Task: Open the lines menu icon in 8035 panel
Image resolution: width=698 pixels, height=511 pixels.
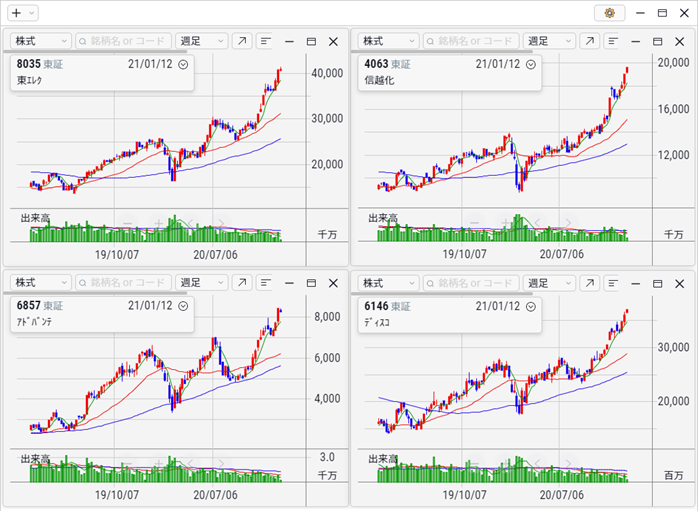Action: 266,41
